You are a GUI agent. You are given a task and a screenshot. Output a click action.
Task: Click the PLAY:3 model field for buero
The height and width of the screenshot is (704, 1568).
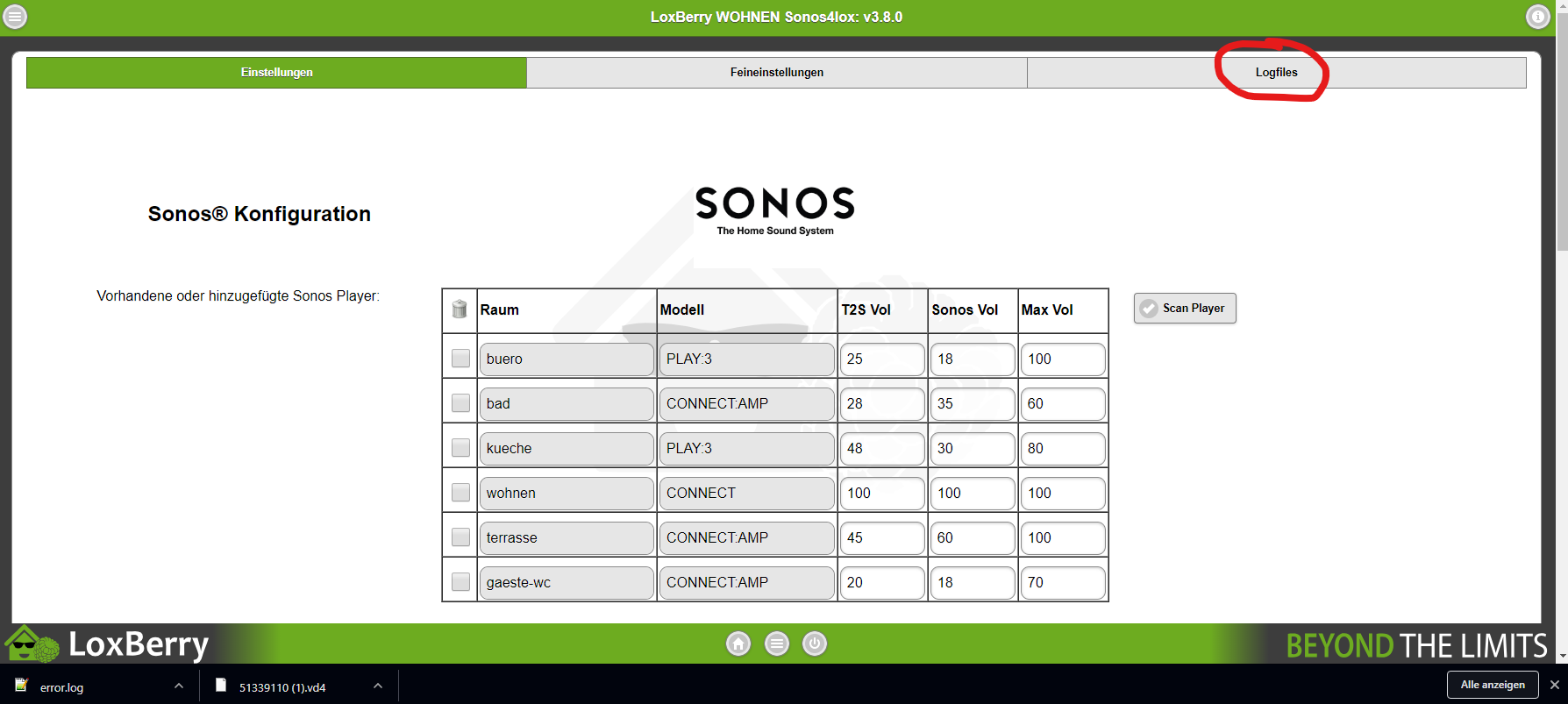pos(747,359)
